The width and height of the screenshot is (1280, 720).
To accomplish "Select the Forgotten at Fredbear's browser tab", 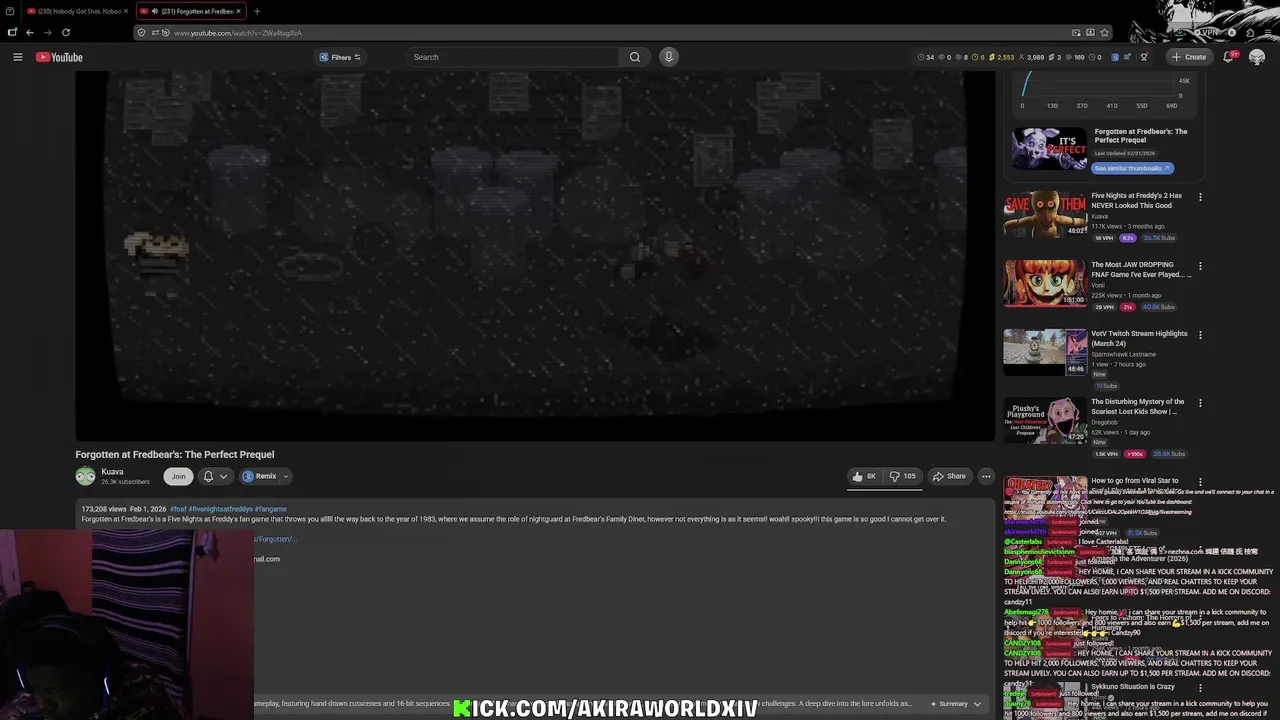I will (190, 11).
